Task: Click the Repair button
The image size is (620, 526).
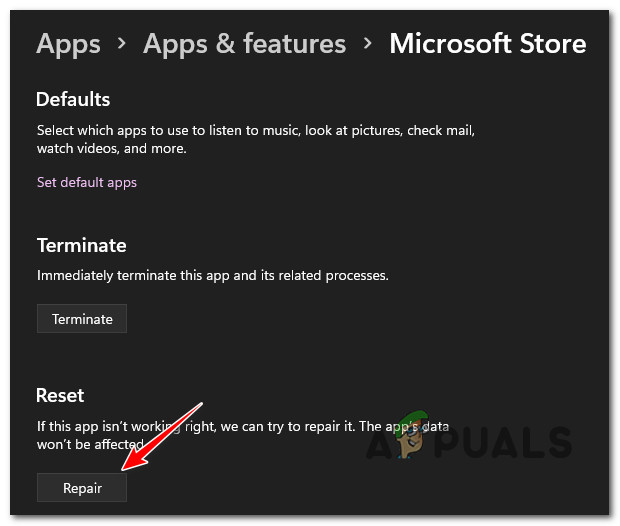Action: click(82, 487)
